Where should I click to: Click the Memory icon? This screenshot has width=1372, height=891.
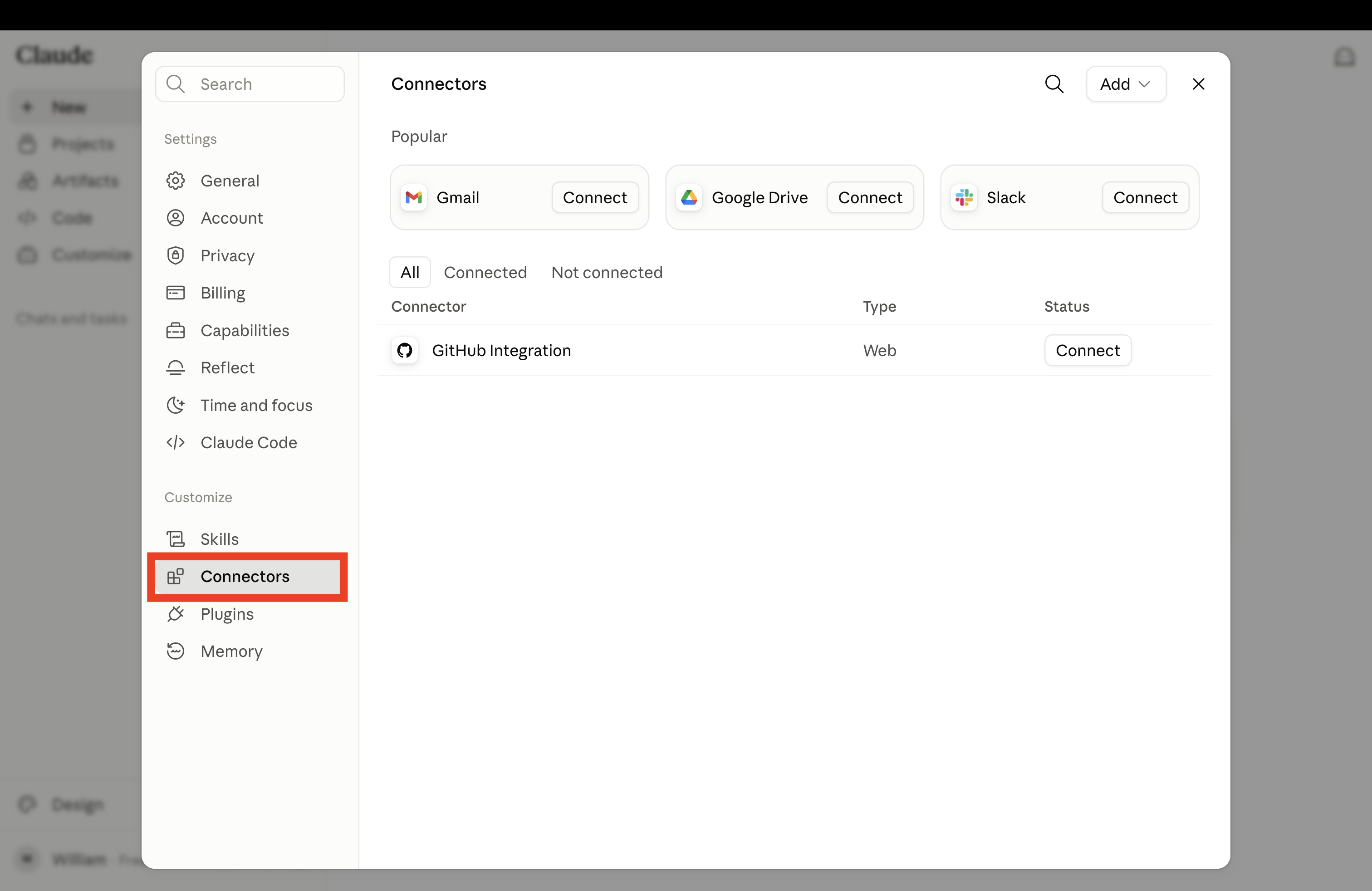tap(175, 651)
